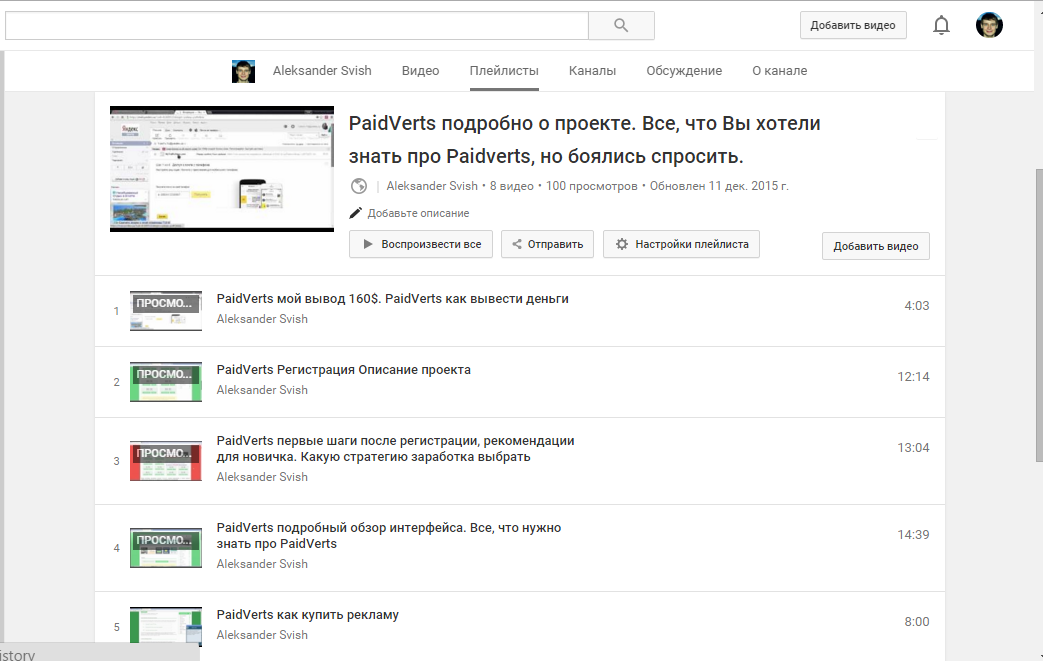Click author Aleksander Svish under video 3

pyautogui.click(x=262, y=477)
